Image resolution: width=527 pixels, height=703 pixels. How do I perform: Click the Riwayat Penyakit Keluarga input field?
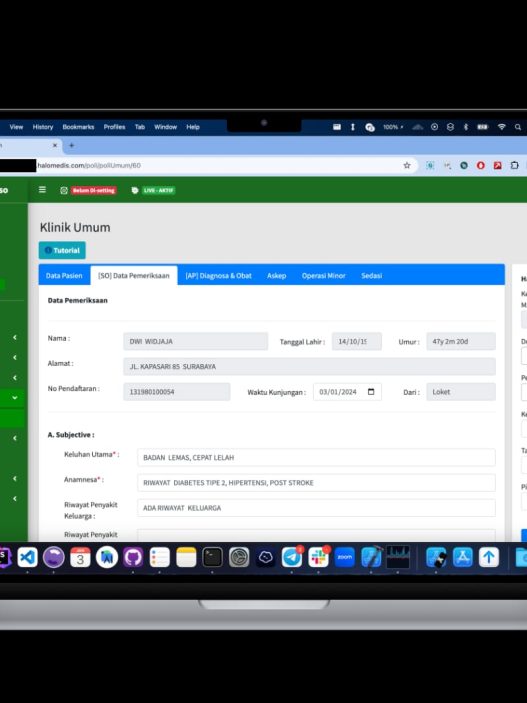coord(316,508)
